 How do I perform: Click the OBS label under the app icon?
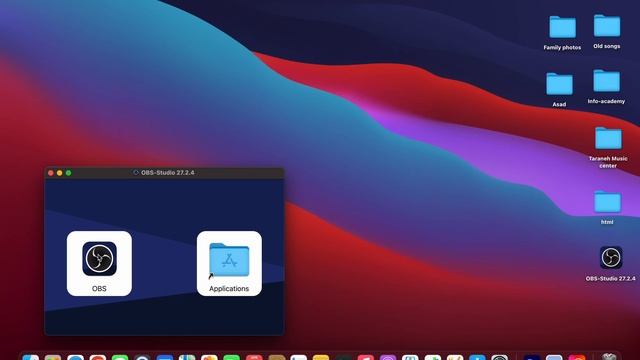pyautogui.click(x=99, y=289)
